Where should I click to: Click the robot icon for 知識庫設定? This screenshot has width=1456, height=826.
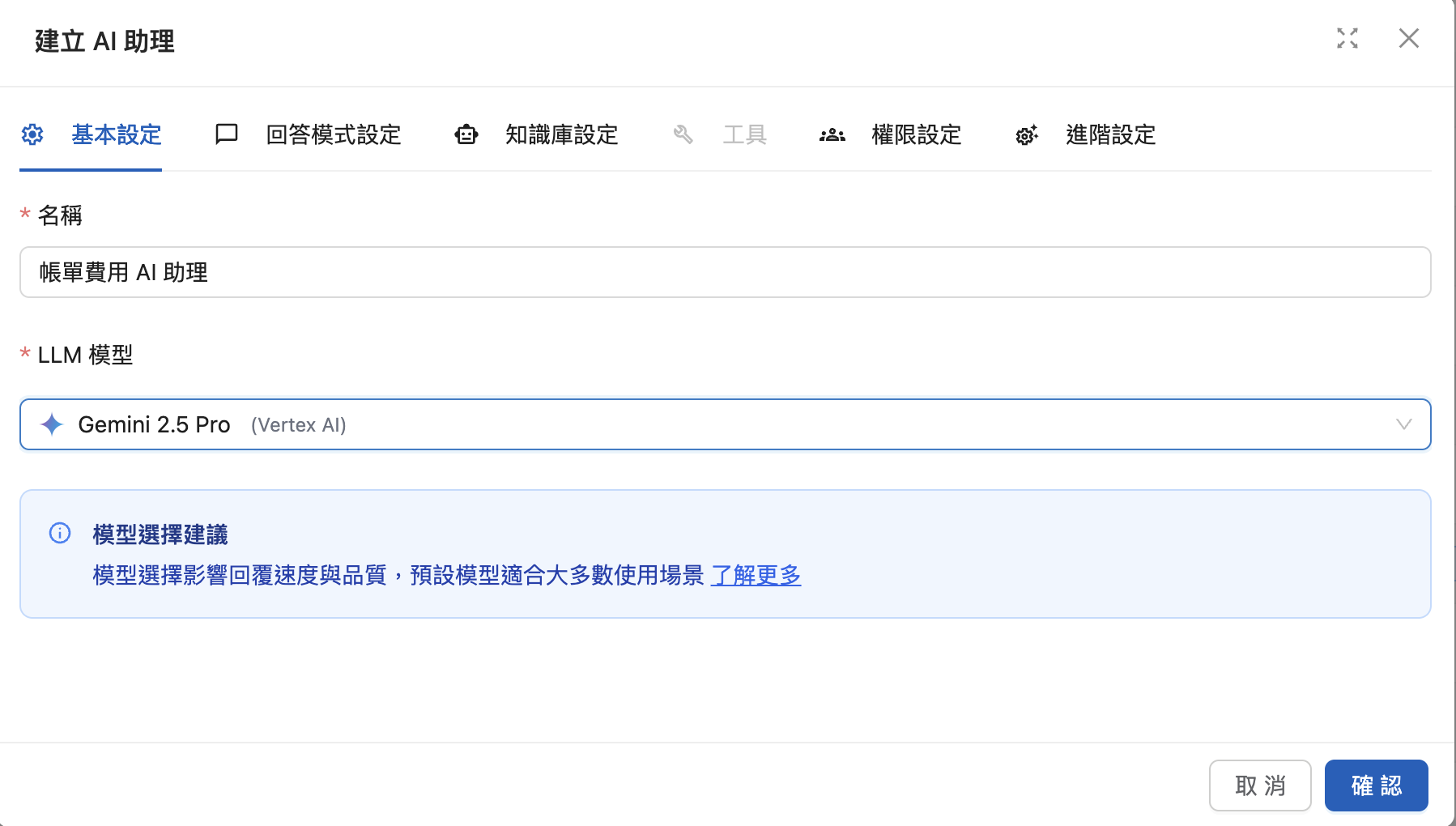pyautogui.click(x=466, y=134)
